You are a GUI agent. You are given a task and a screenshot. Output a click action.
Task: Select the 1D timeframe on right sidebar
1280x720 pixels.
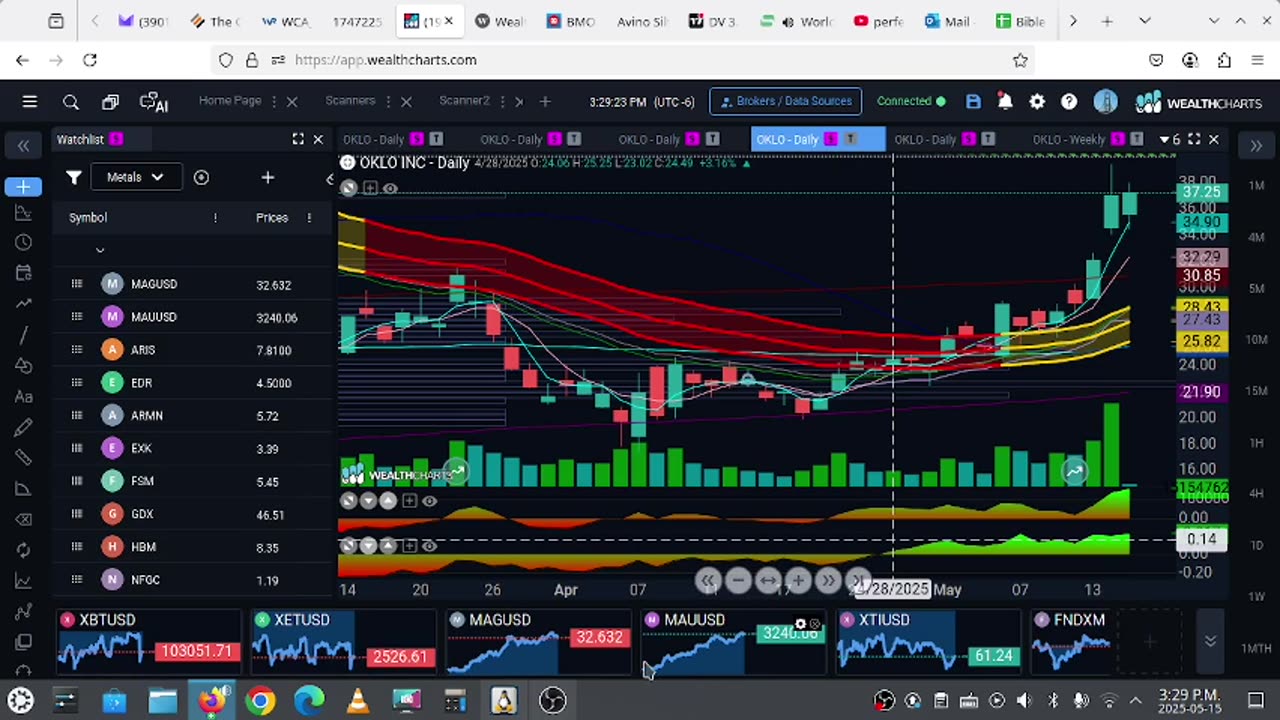(x=1256, y=546)
